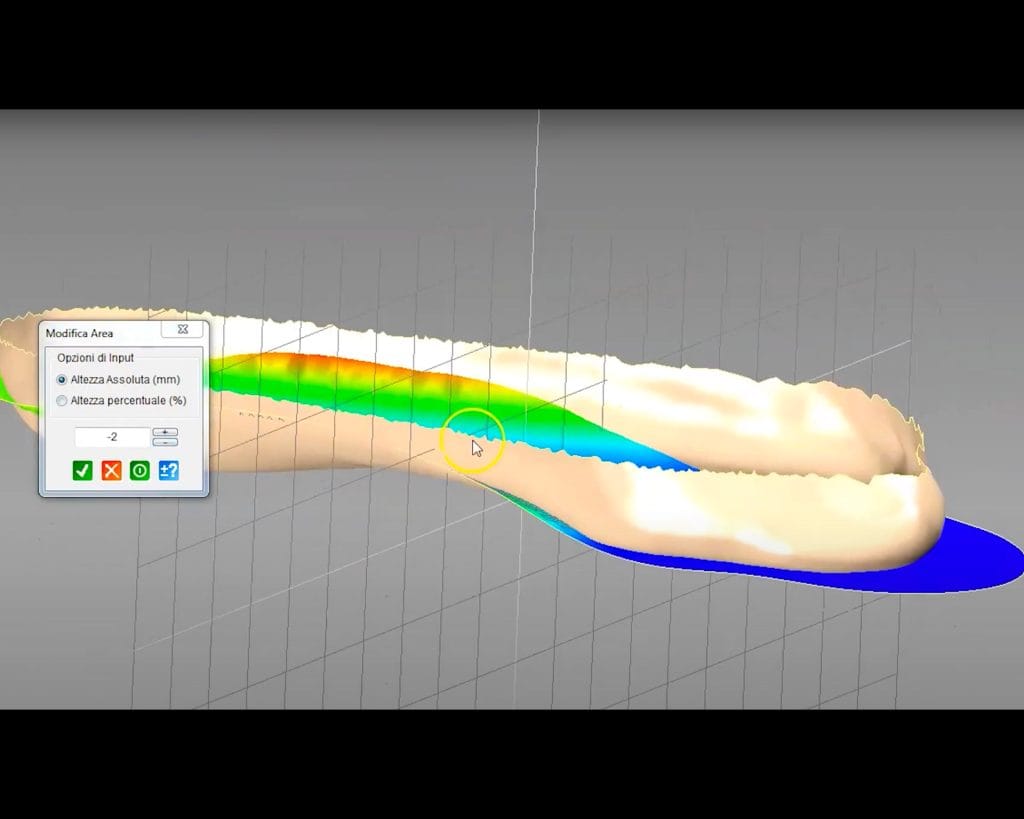Click the height value field showing -2
This screenshot has width=1024, height=819.
coord(112,437)
